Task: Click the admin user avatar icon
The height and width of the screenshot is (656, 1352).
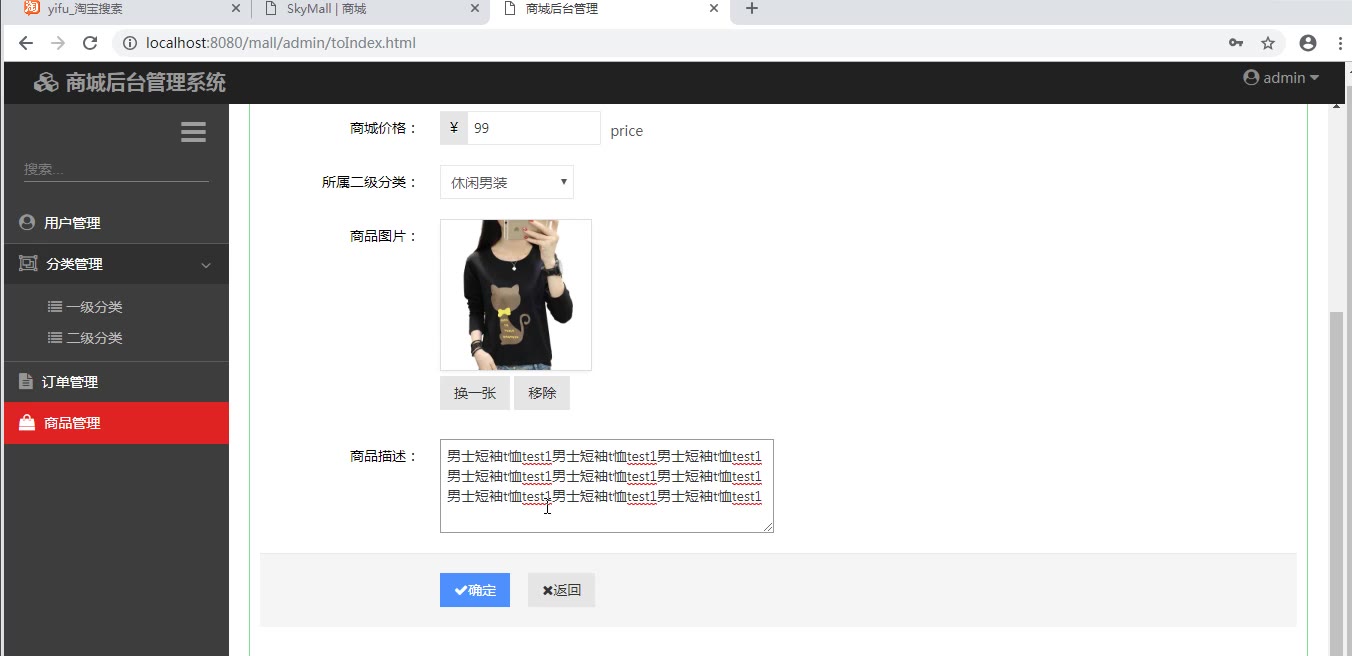Action: tap(1251, 77)
